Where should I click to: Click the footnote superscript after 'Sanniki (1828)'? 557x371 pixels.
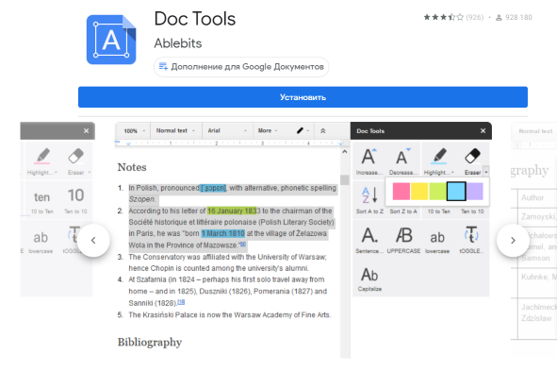point(181,302)
